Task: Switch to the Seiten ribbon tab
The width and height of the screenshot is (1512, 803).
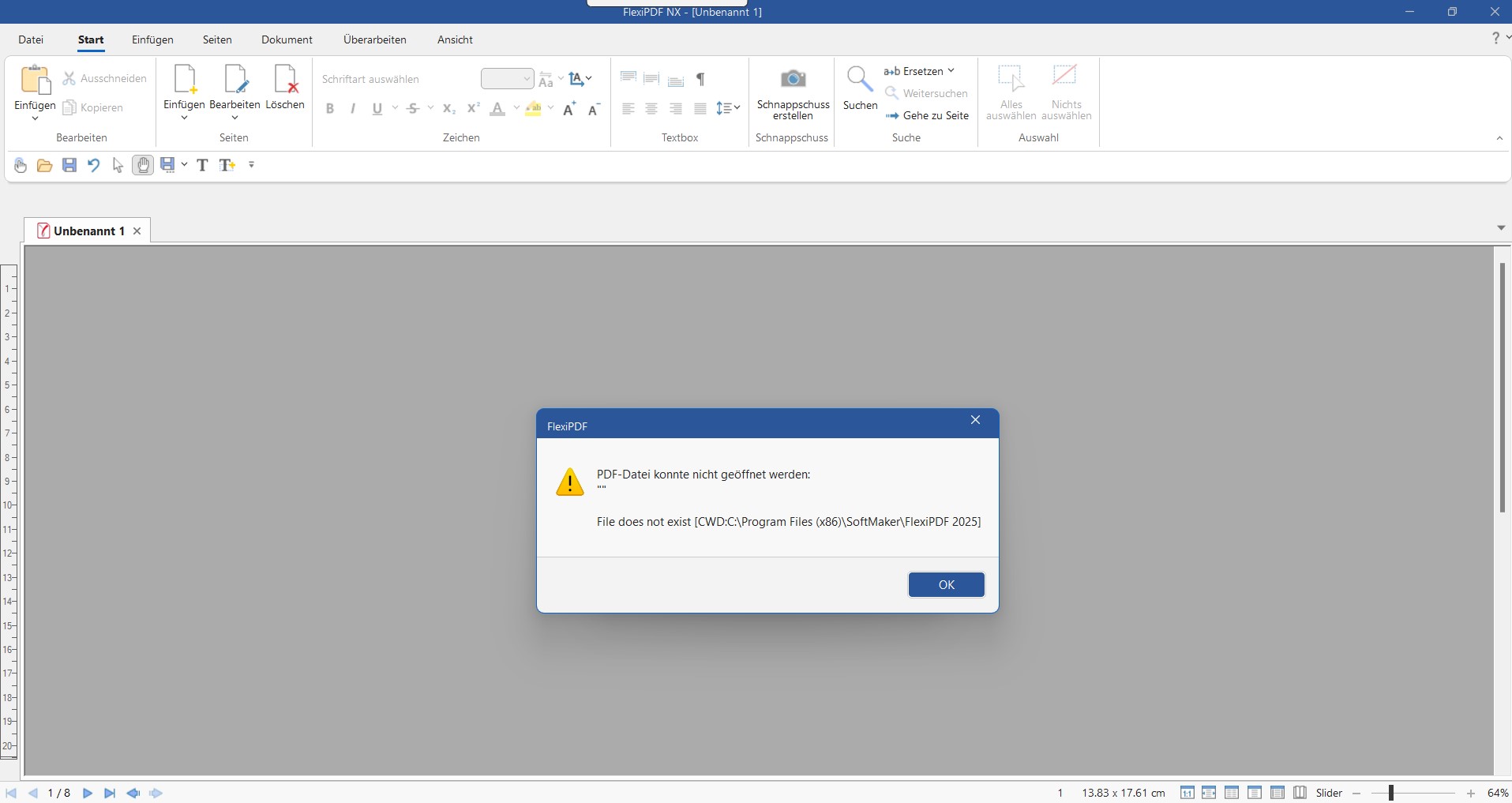Action: (x=217, y=39)
